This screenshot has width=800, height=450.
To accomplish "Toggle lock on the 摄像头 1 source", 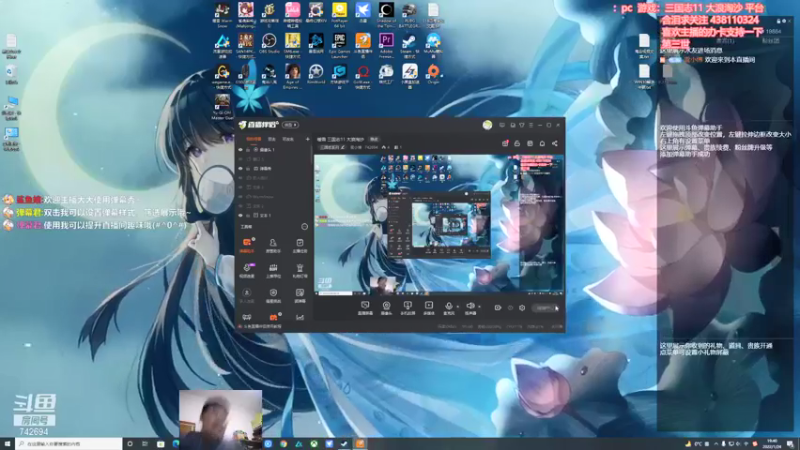I will tap(248, 149).
